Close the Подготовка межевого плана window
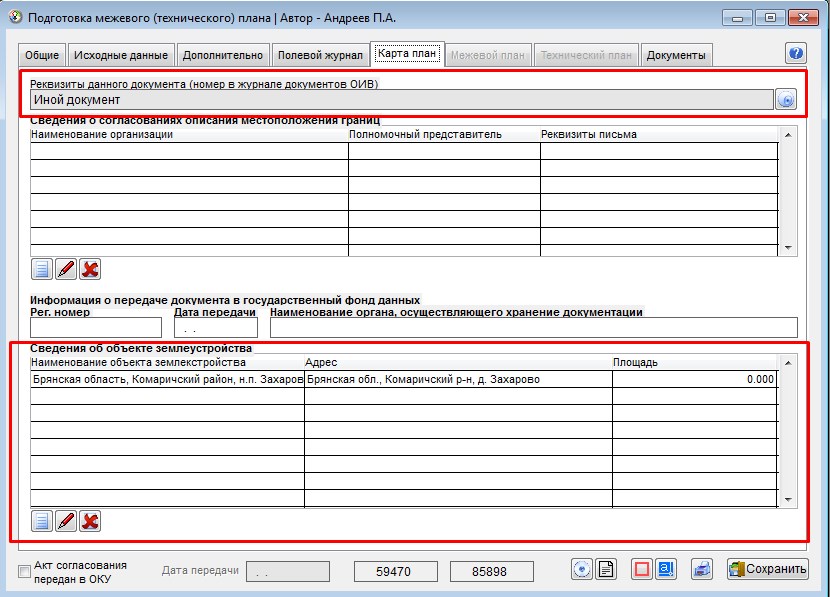The height and width of the screenshot is (597, 830). coord(804,18)
